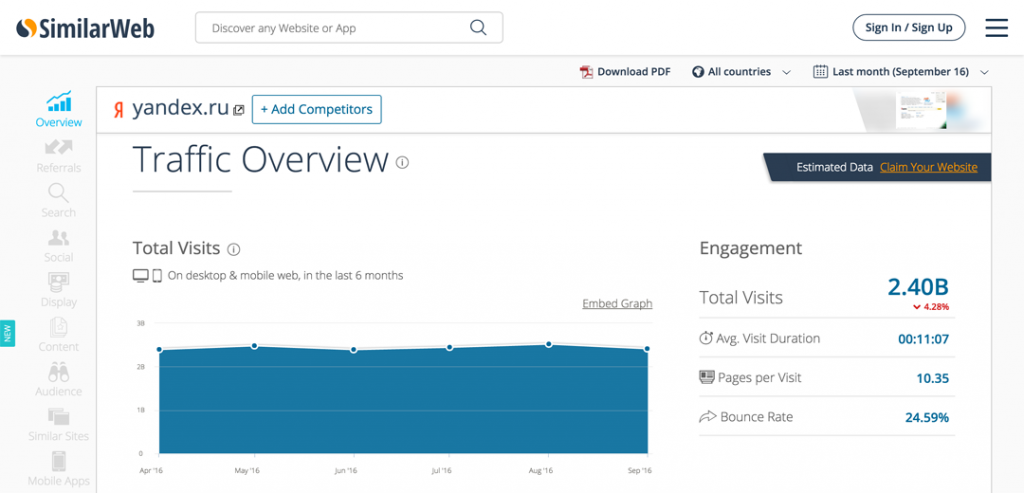Viewport: 1024px width, 493px height.
Task: Click the Content document icon
Action: pos(59,327)
